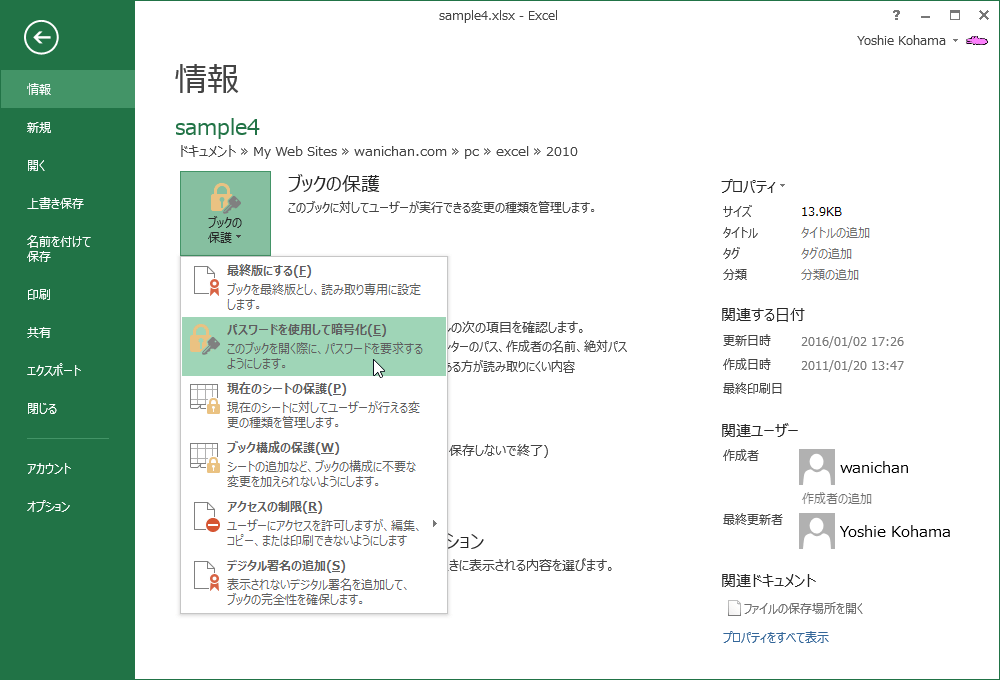Open the 印刷 page
The height and width of the screenshot is (680, 1000).
68,295
